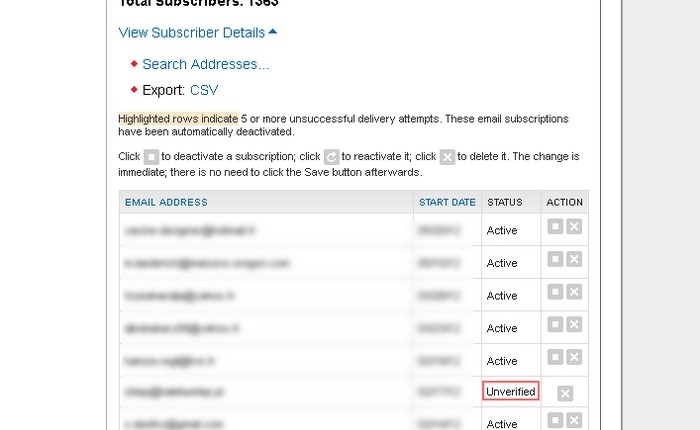
Task: Delete the fifth subscriber row
Action: (x=574, y=358)
